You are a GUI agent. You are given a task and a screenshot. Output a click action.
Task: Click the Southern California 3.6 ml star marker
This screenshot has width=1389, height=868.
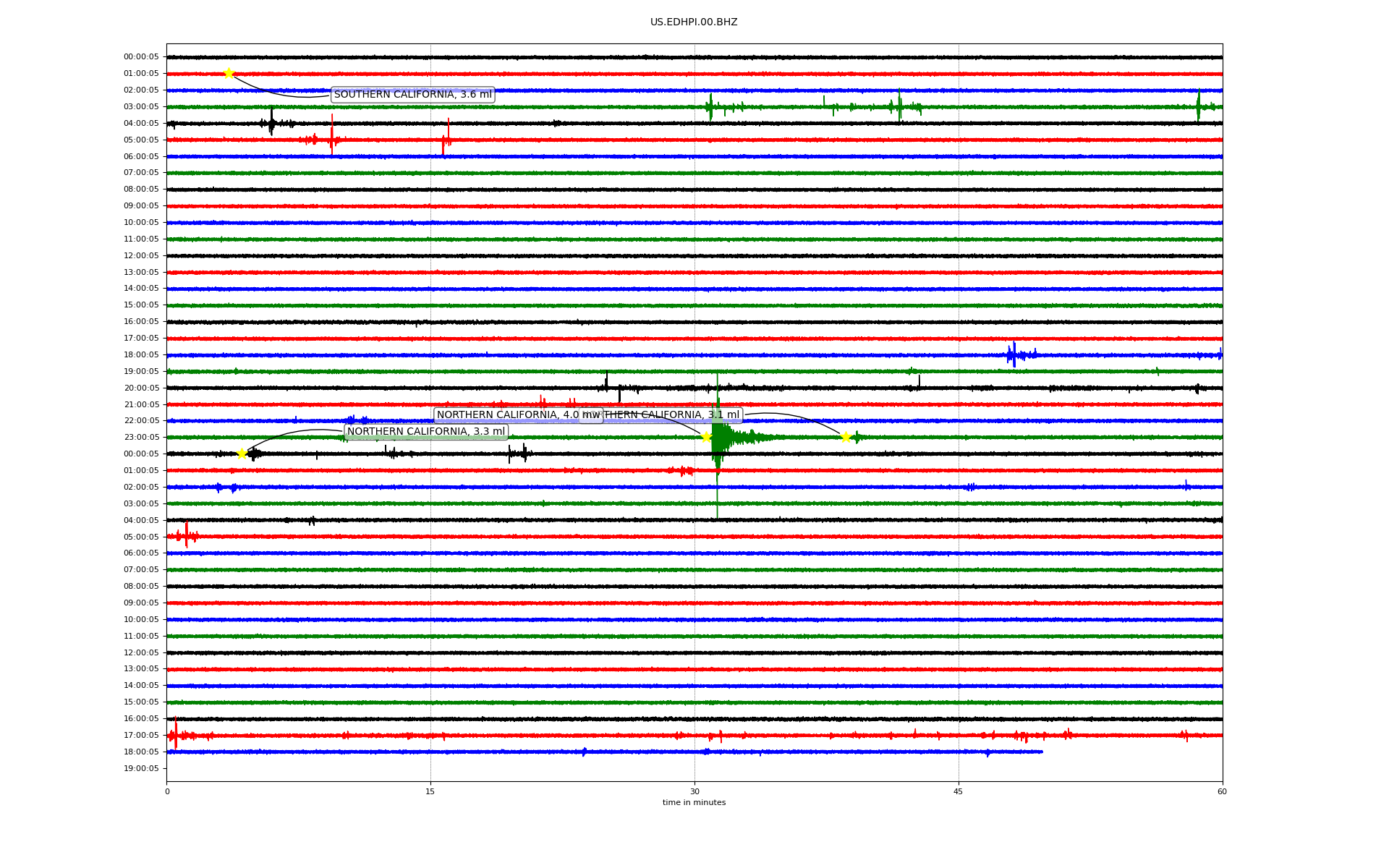229,73
